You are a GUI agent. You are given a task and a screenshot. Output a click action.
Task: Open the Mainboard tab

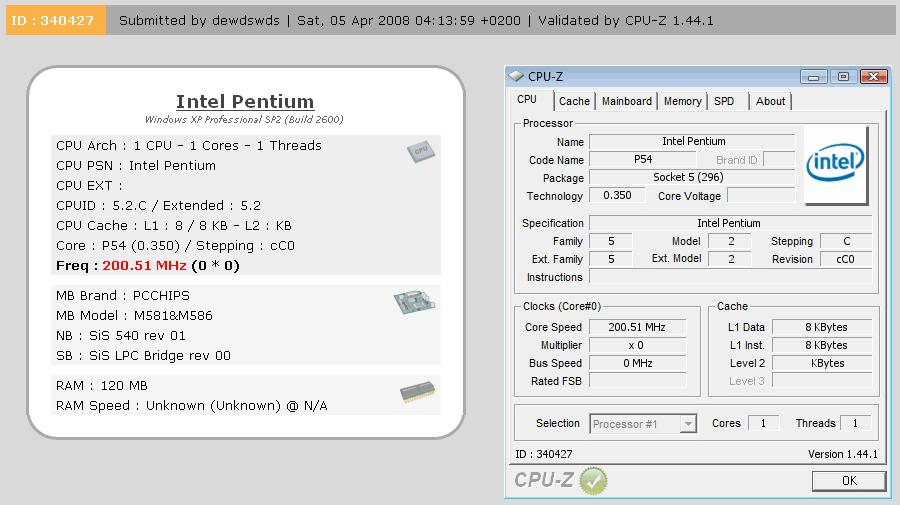(x=627, y=102)
